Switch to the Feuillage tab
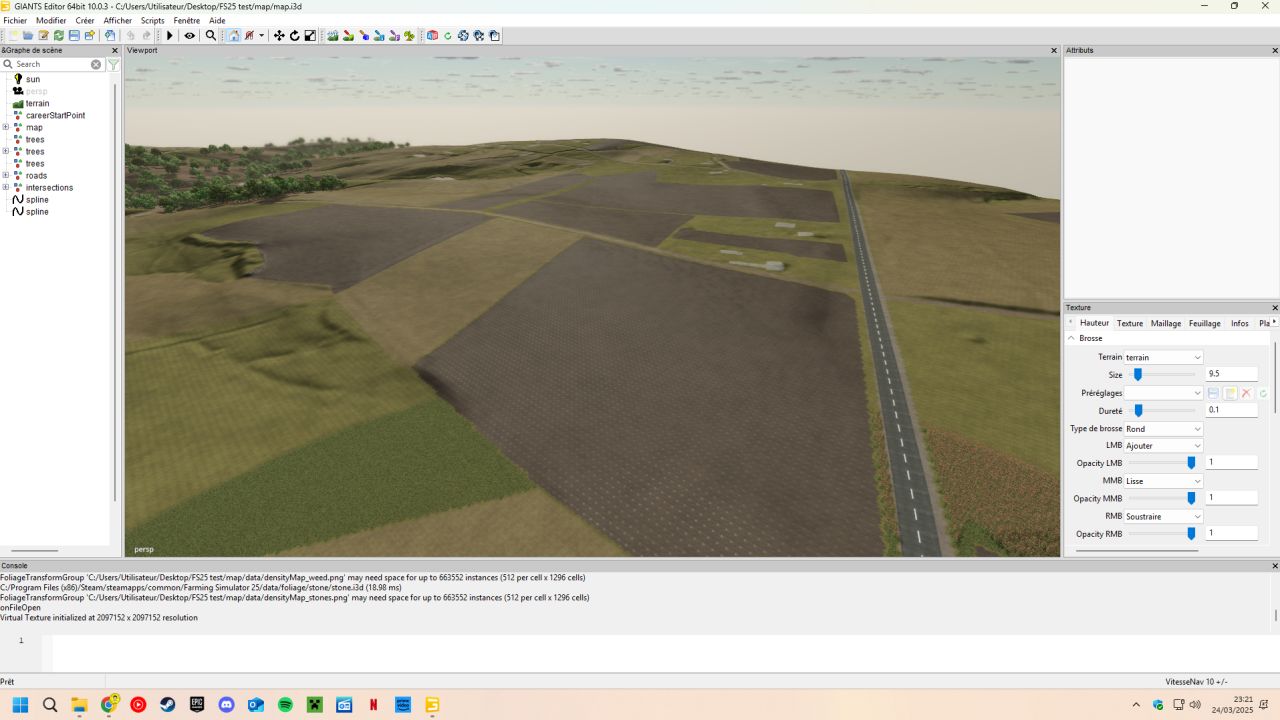This screenshot has height=720, width=1280. 1205,323
